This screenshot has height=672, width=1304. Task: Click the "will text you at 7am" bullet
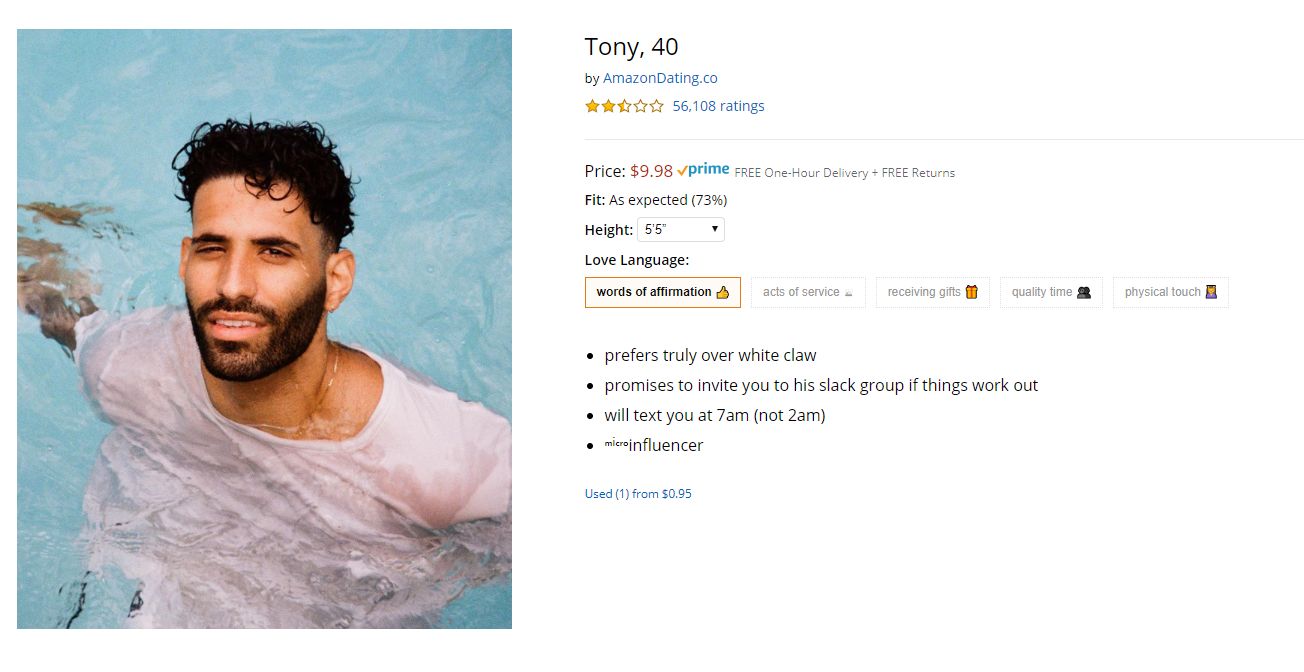[714, 415]
